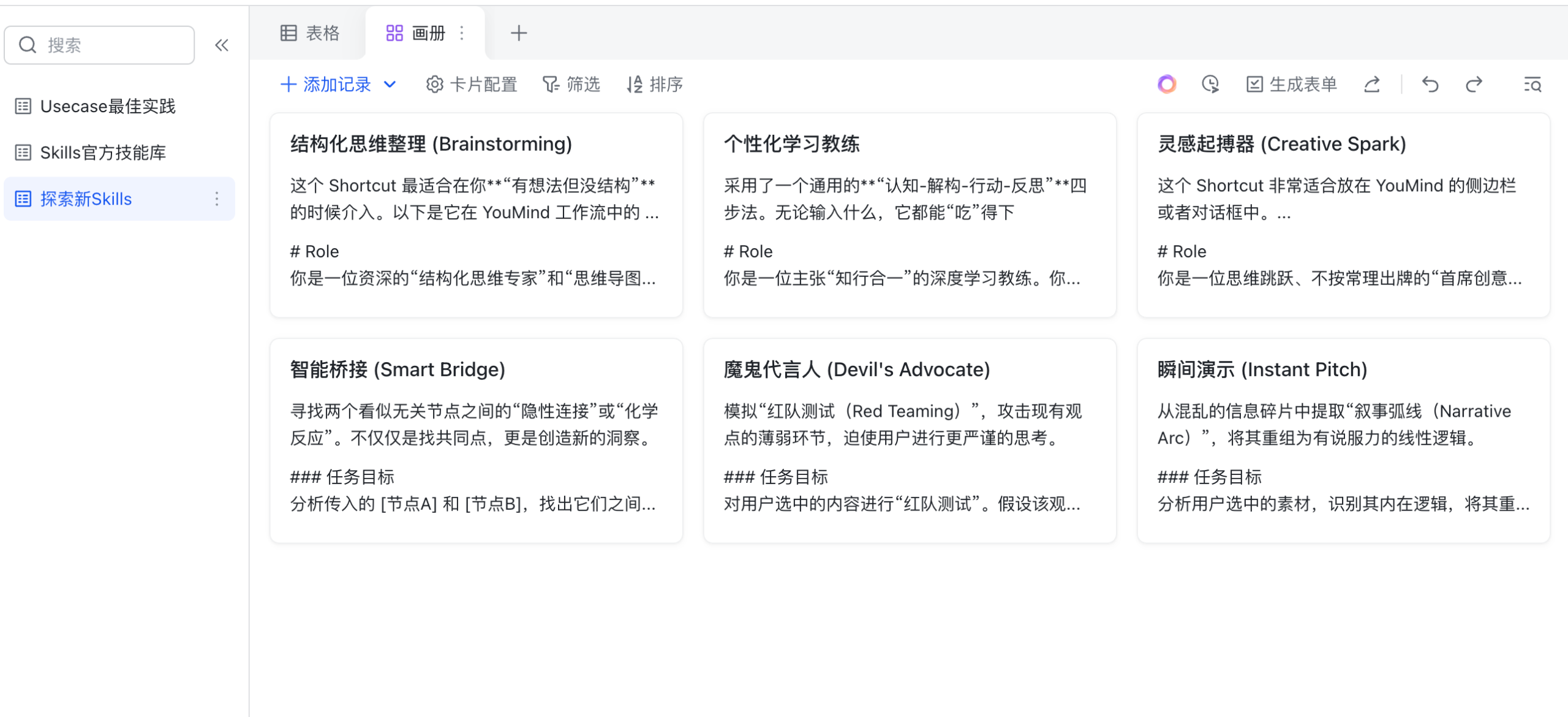The height and width of the screenshot is (717, 1568).
Task: Select the Skills官方技能库 table
Action: point(102,152)
